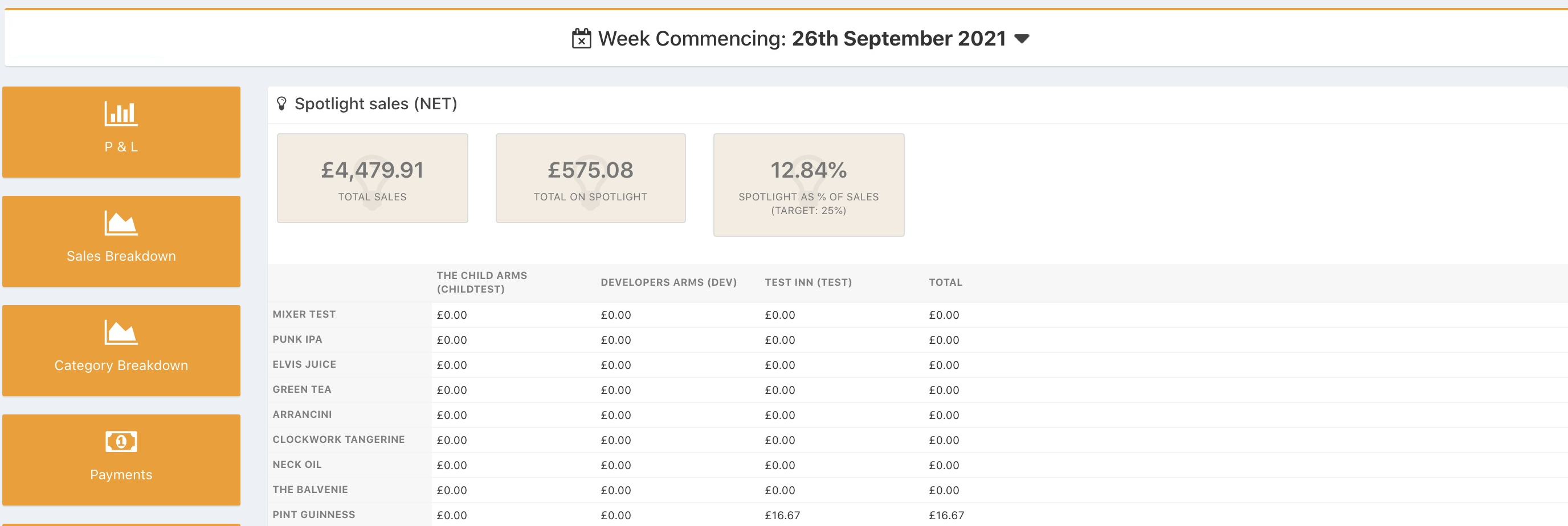The image size is (1568, 526).
Task: Click The Child Arms column header
Action: [x=481, y=282]
